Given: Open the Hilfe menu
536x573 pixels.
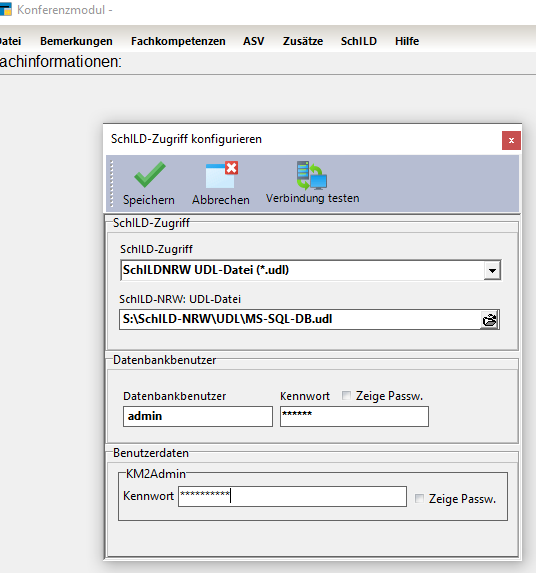Looking at the screenshot, I should [x=407, y=41].
